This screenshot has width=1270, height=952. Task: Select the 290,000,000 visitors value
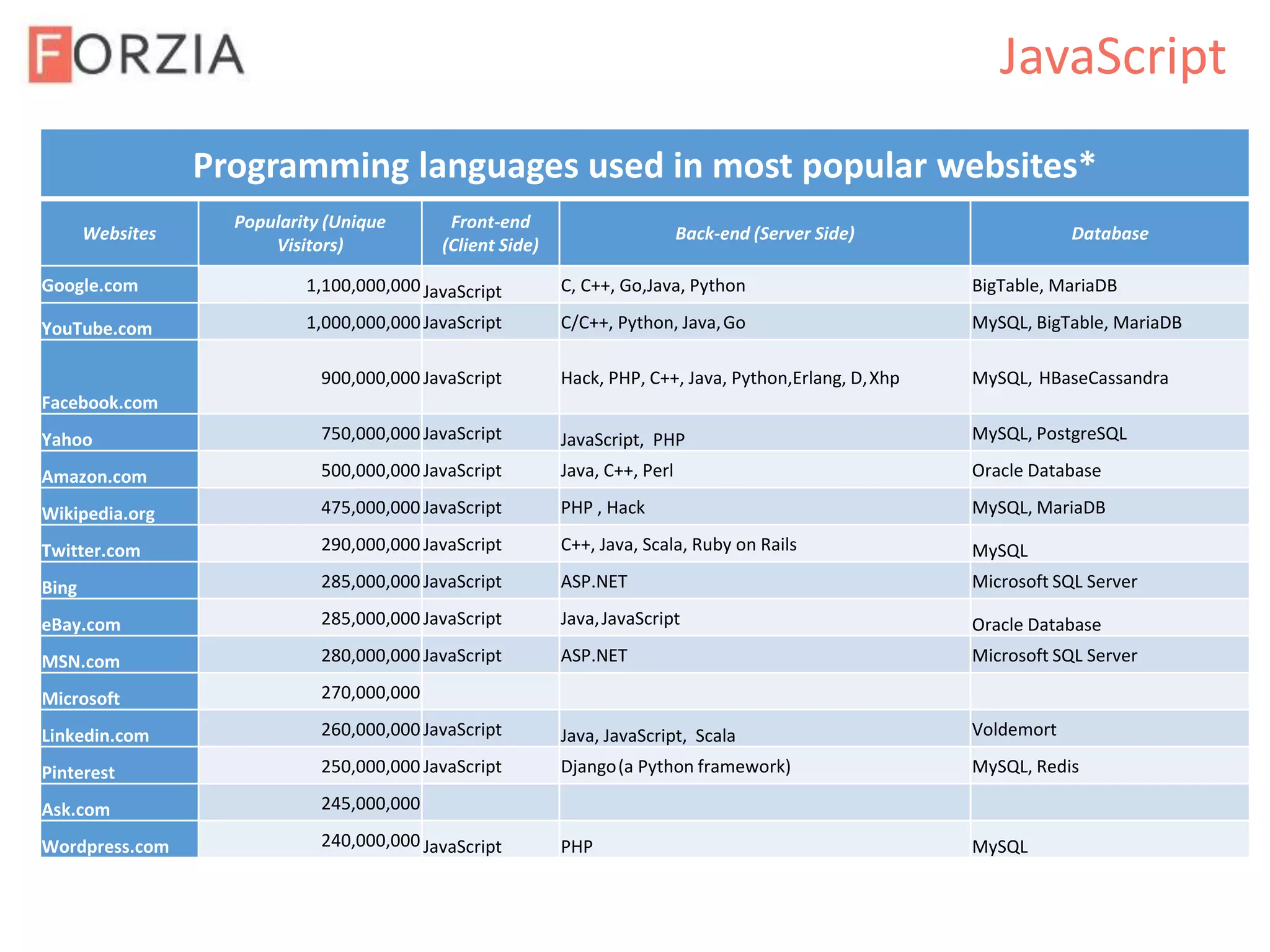coord(371,545)
